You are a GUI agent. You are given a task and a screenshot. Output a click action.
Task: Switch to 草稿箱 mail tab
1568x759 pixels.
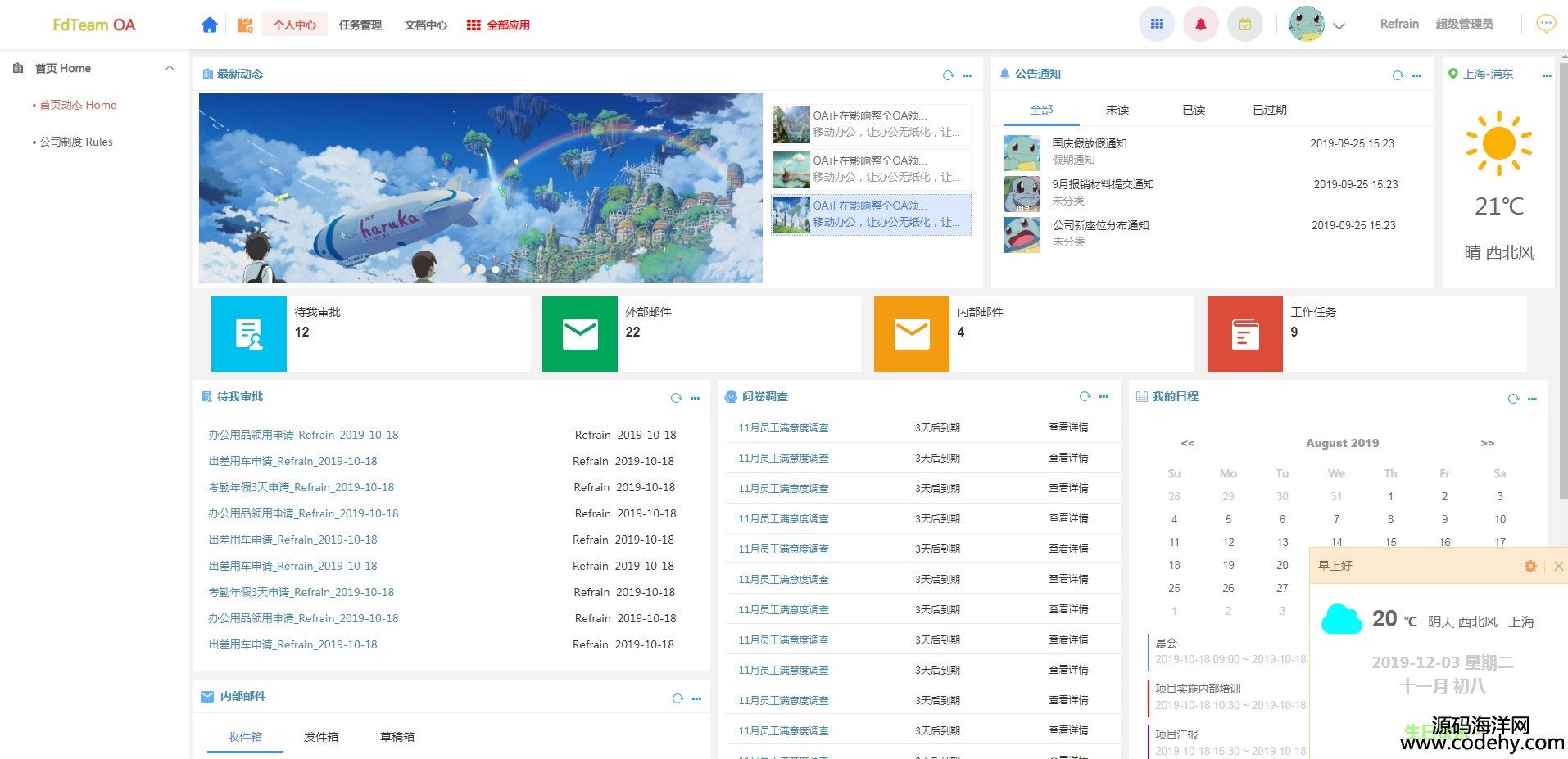[397, 737]
